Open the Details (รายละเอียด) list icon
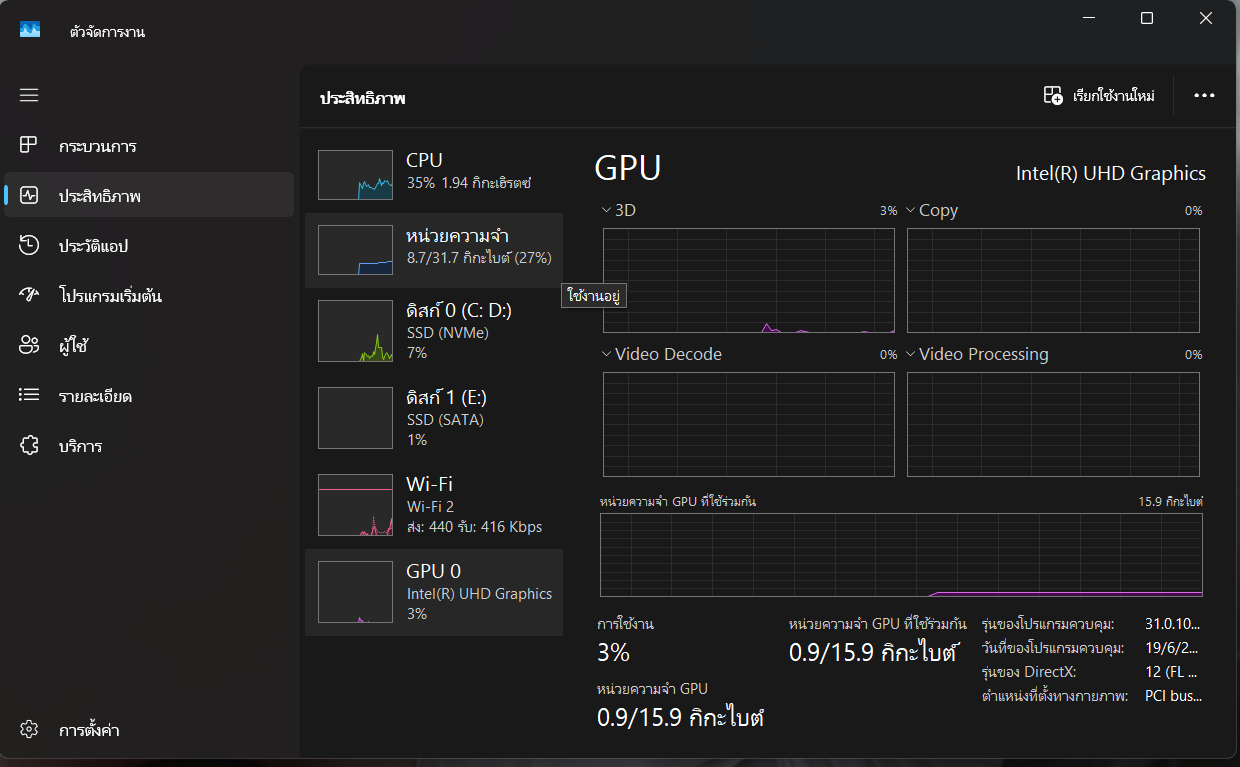The image size is (1240, 767). (29, 396)
